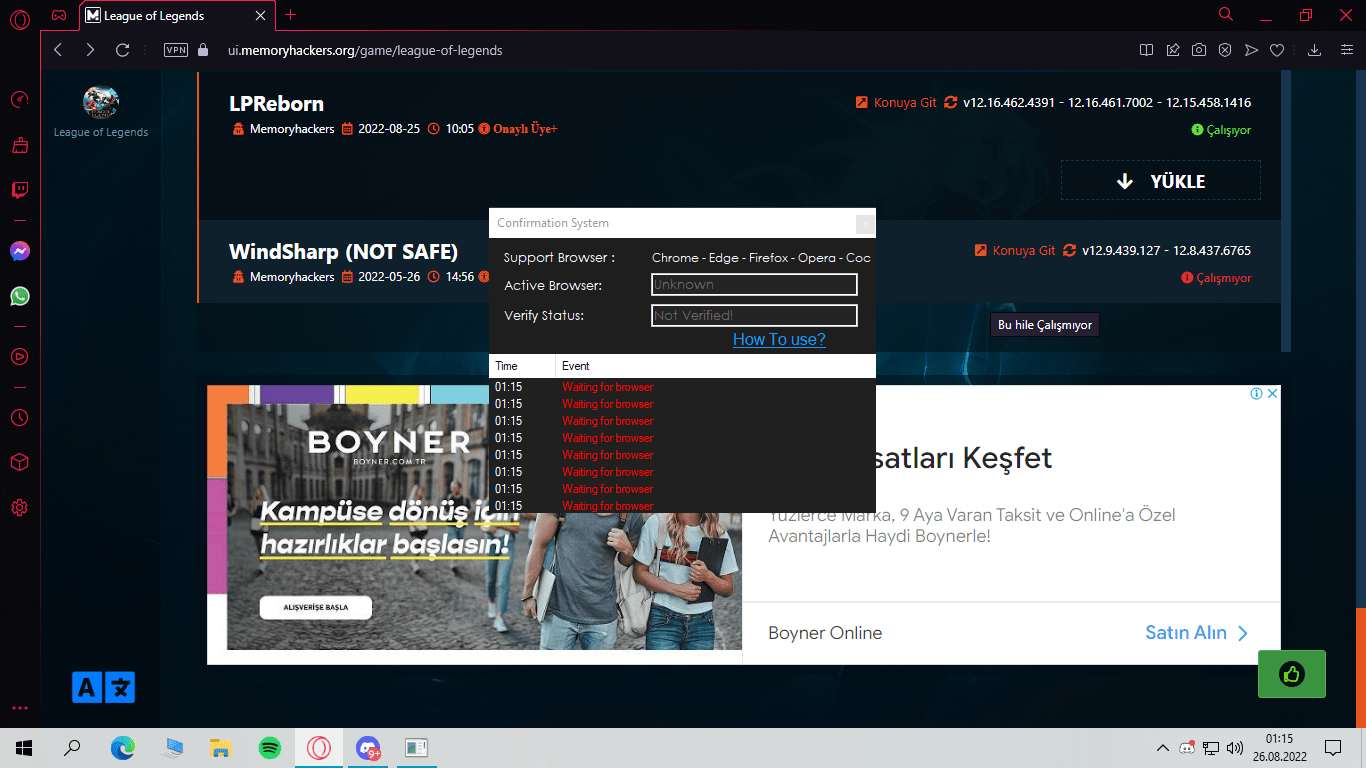The width and height of the screenshot is (1366, 768).
Task: Open the tab search magnifier in the title bar
Action: coord(1226,15)
